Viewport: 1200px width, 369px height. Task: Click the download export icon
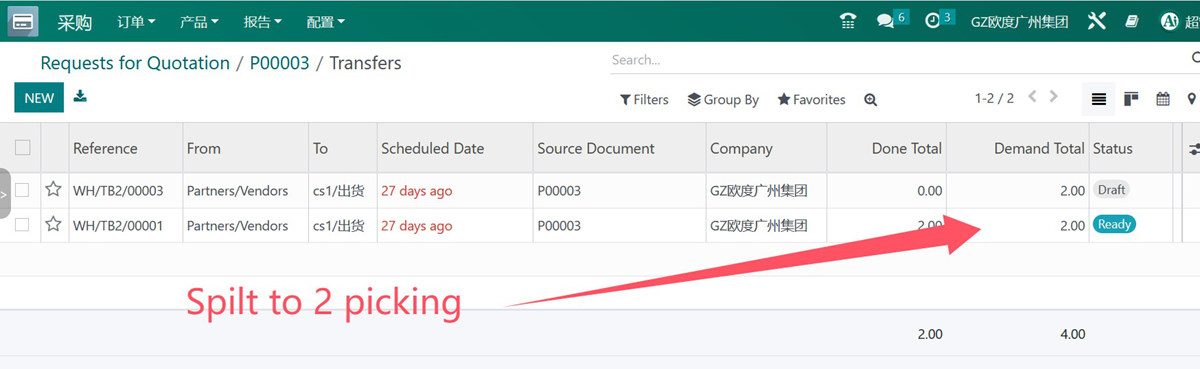coord(80,97)
